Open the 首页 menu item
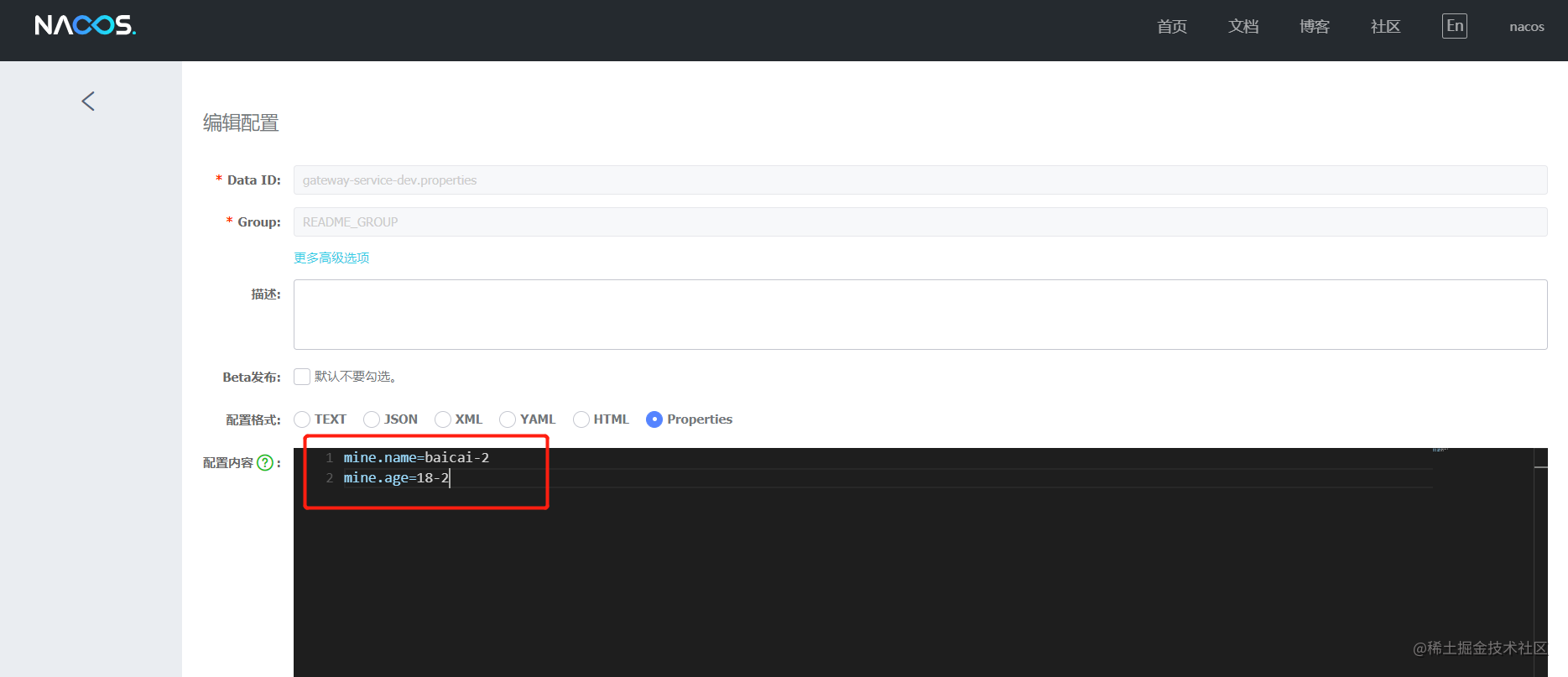Viewport: 1568px width, 677px height. click(x=1172, y=27)
